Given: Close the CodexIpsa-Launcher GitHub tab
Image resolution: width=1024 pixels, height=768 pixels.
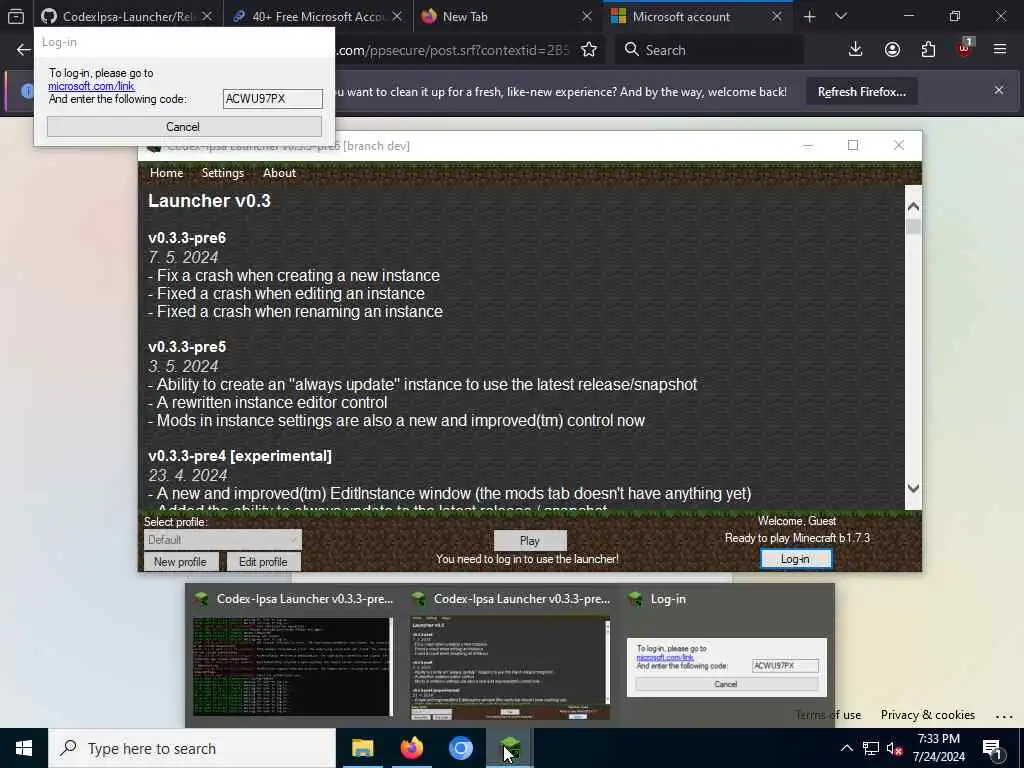Looking at the screenshot, I should click(207, 16).
